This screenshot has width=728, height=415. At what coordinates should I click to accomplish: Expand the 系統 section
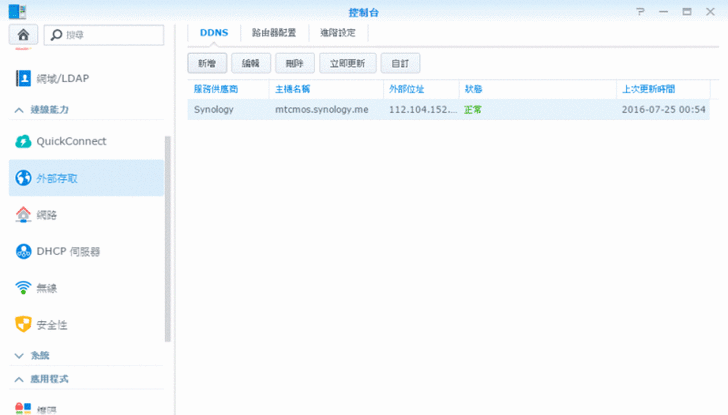(19, 355)
